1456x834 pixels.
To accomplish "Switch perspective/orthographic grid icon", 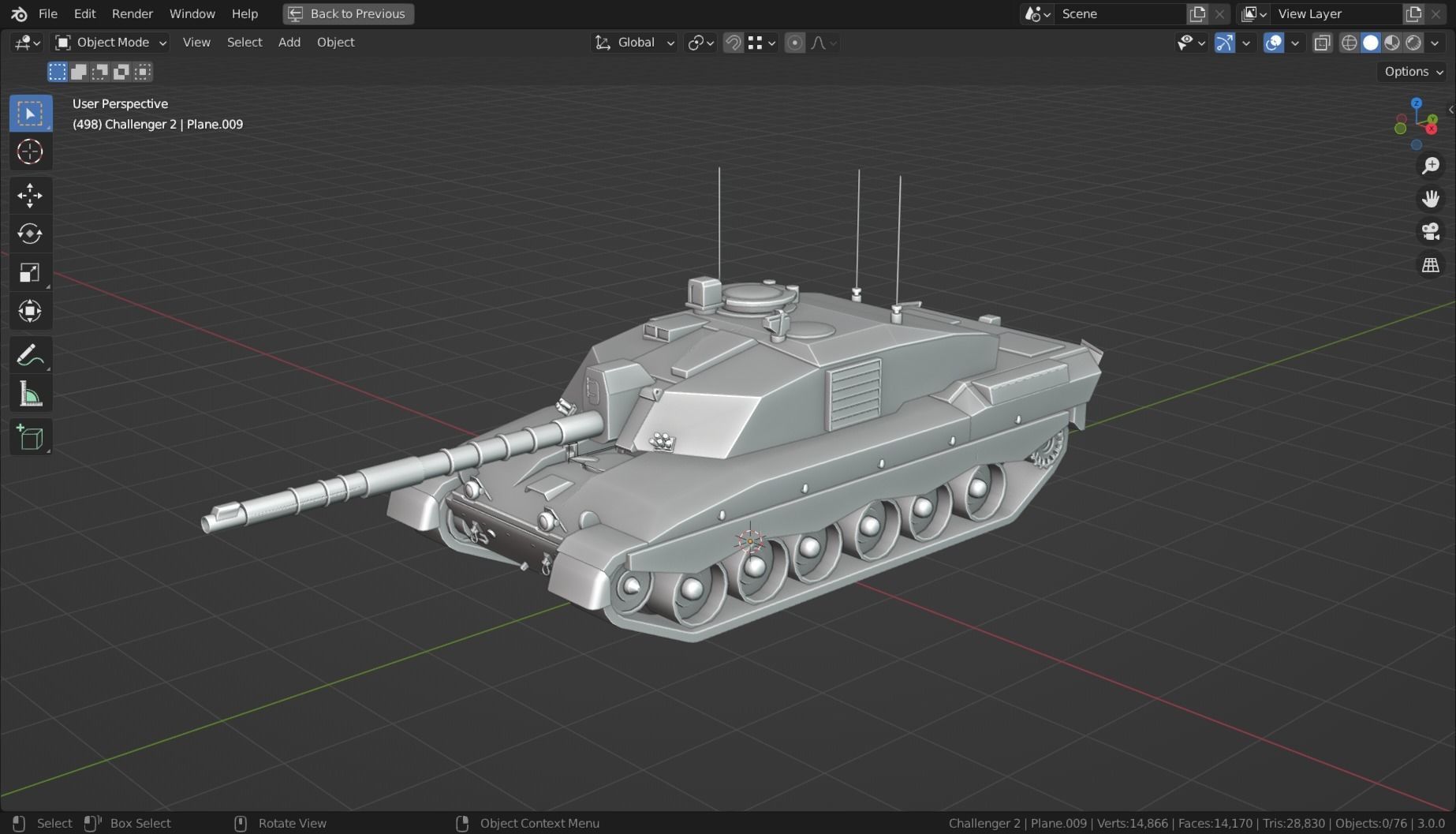I will [x=1431, y=265].
